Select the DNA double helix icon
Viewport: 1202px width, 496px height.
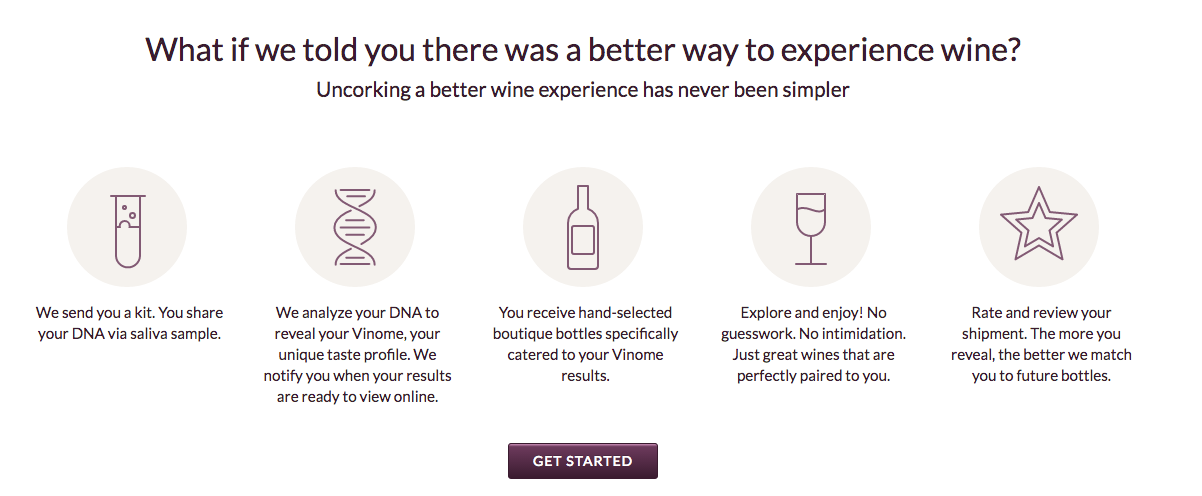point(355,226)
